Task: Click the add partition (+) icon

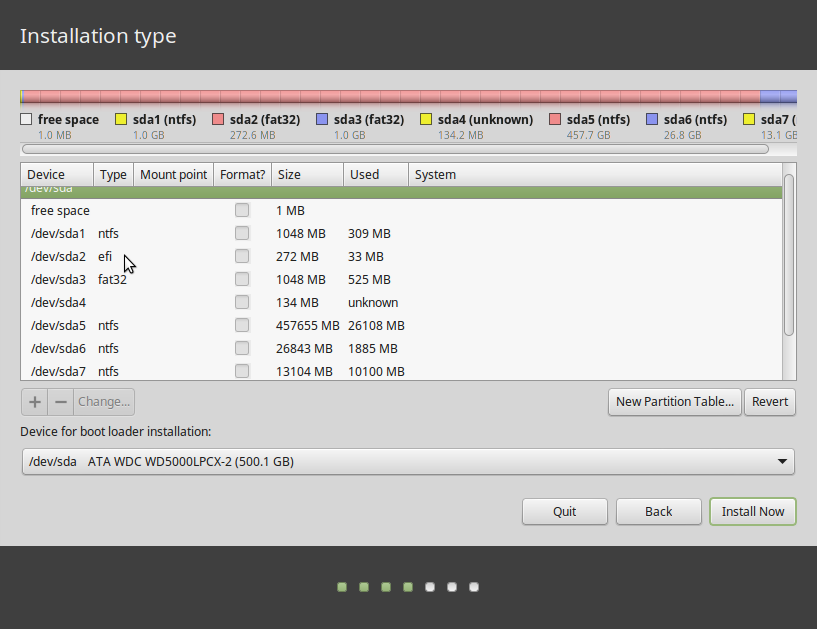Action: [34, 401]
